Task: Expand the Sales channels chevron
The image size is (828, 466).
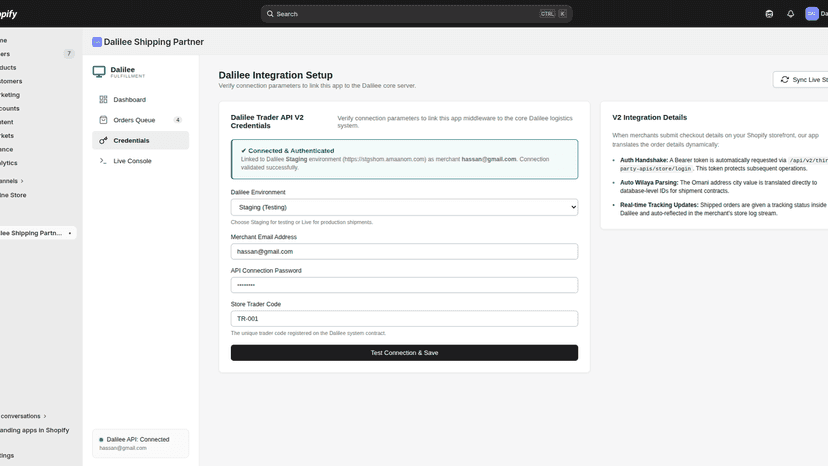Action: point(22,181)
